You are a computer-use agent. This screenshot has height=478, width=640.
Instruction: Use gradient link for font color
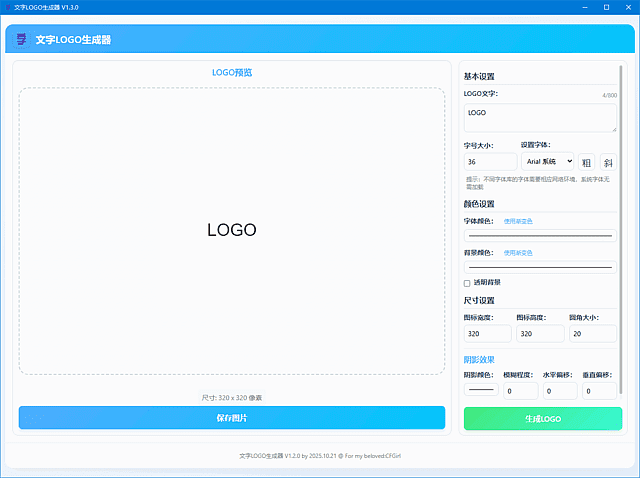[x=518, y=221]
